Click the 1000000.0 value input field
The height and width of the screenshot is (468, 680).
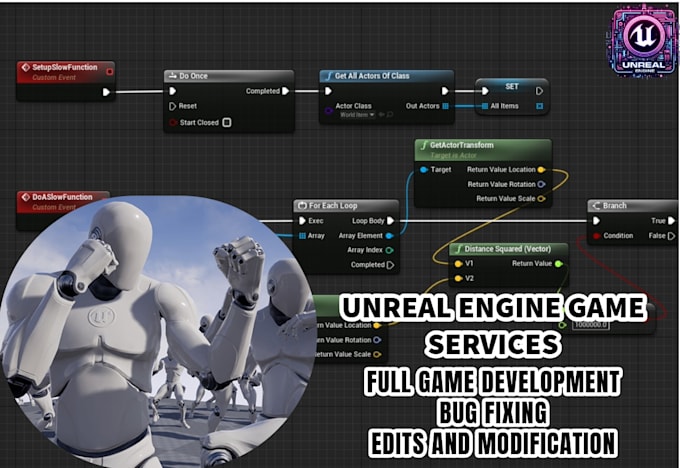pyautogui.click(x=591, y=324)
